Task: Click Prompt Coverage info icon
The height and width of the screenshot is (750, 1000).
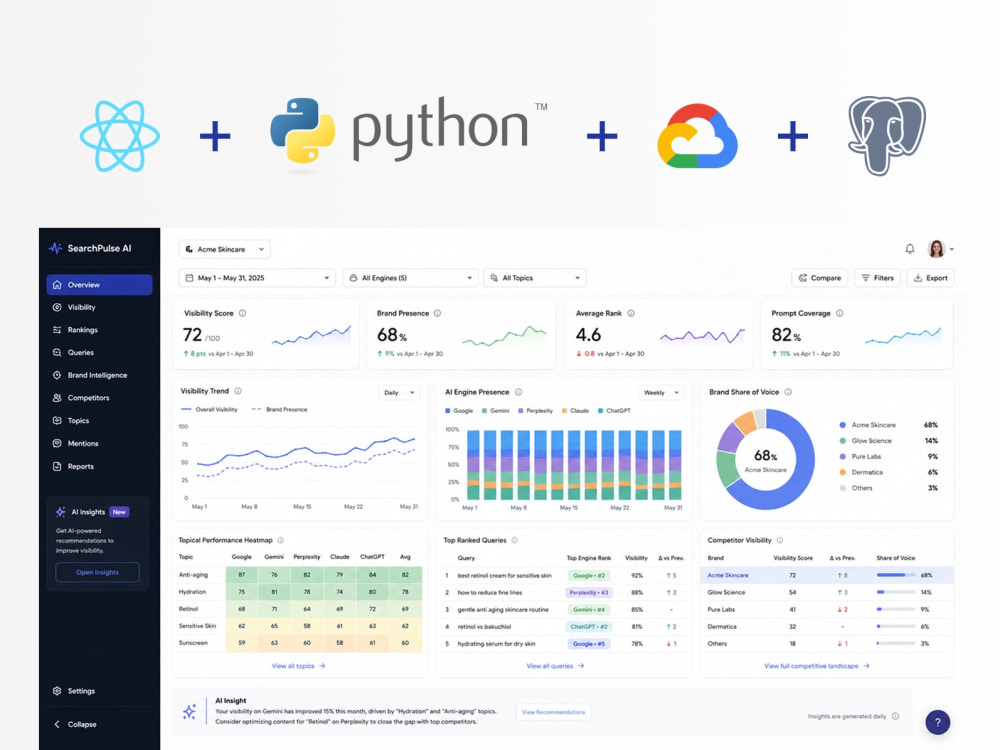Action: [x=839, y=313]
